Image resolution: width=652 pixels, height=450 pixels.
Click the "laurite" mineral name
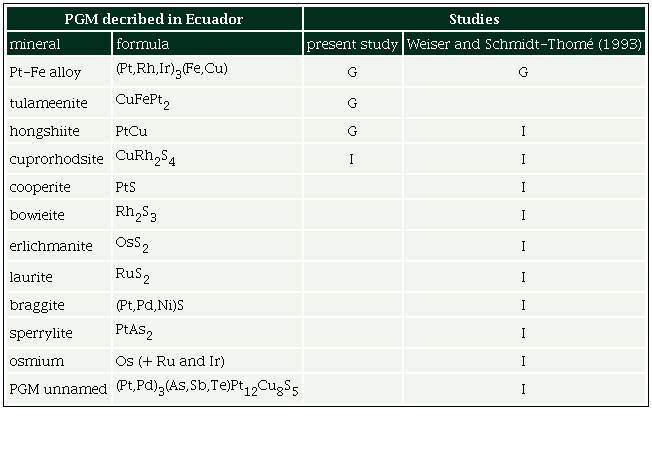[31, 276]
